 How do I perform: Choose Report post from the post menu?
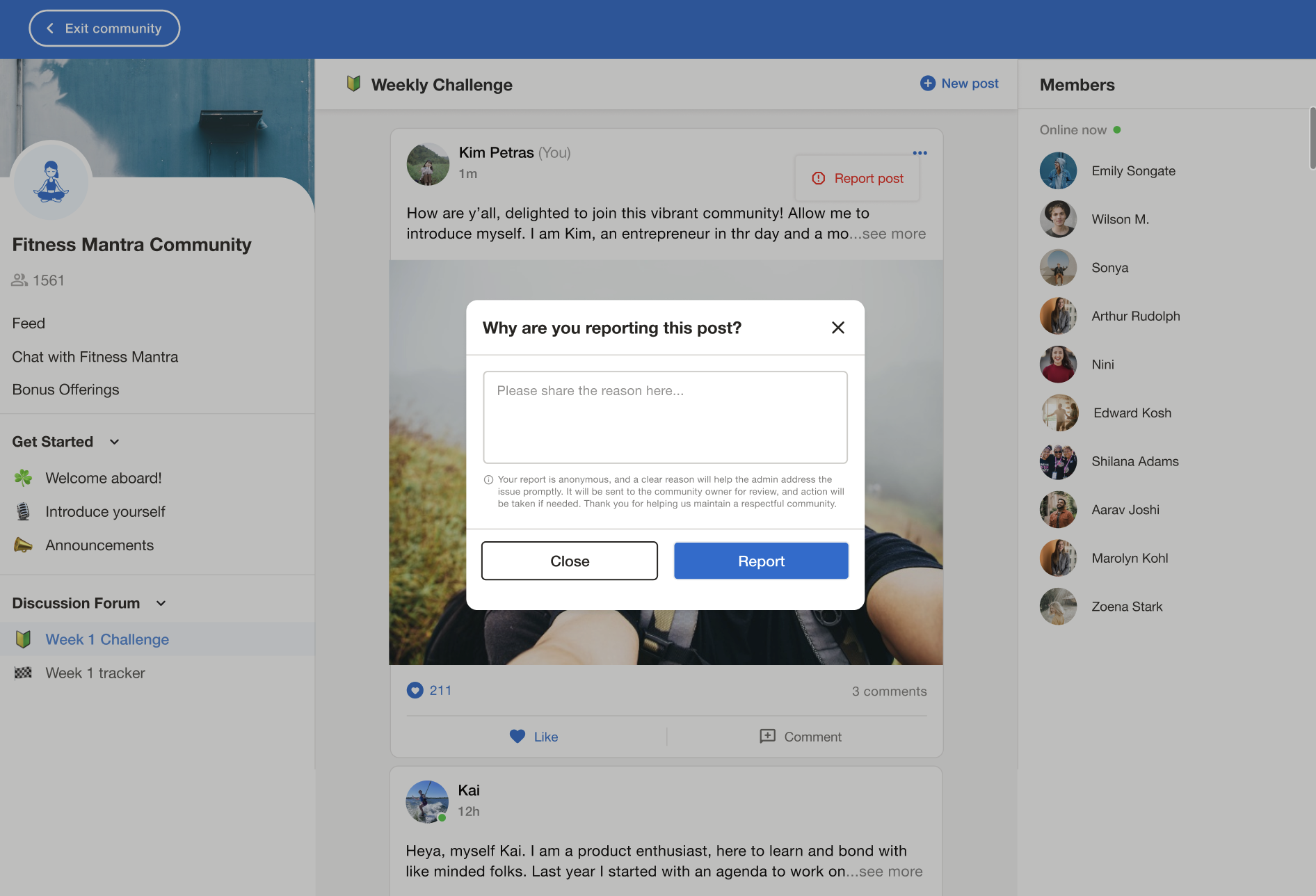(857, 178)
